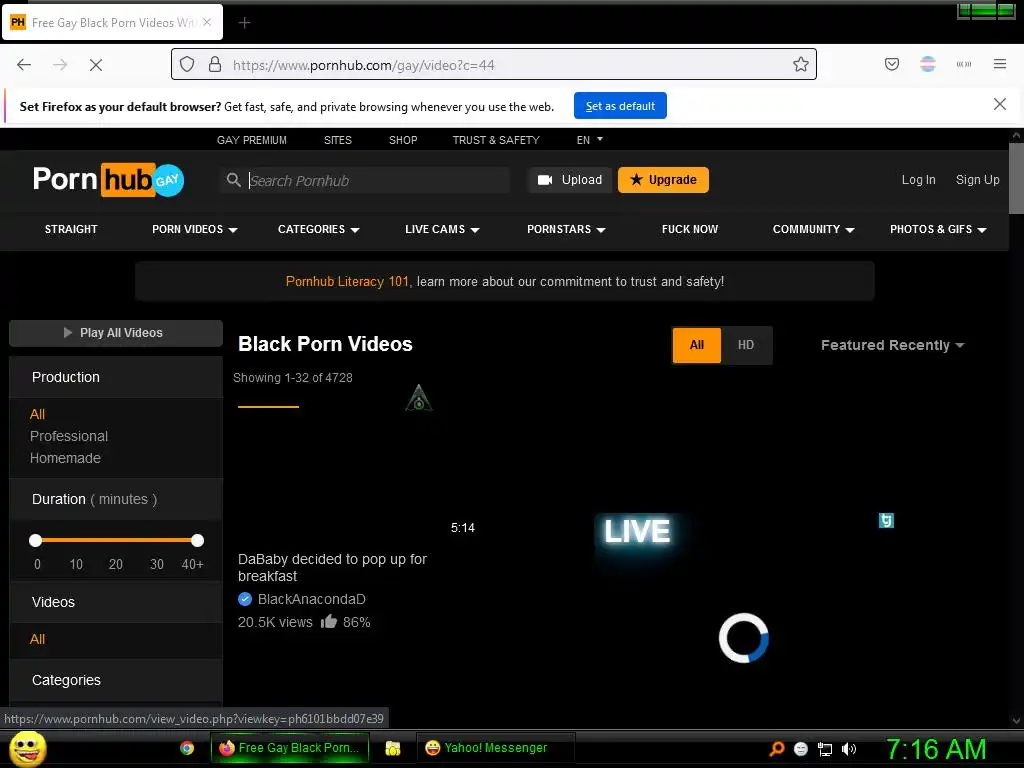
Task: Select the All video quality toggle
Action: [x=697, y=345]
